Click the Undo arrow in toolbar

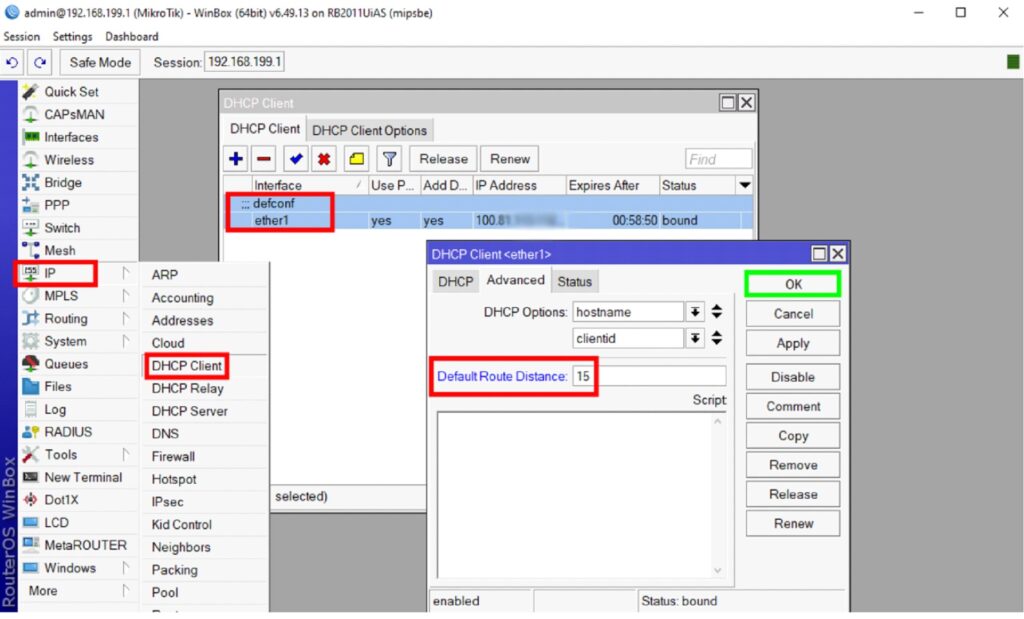pyautogui.click(x=13, y=62)
